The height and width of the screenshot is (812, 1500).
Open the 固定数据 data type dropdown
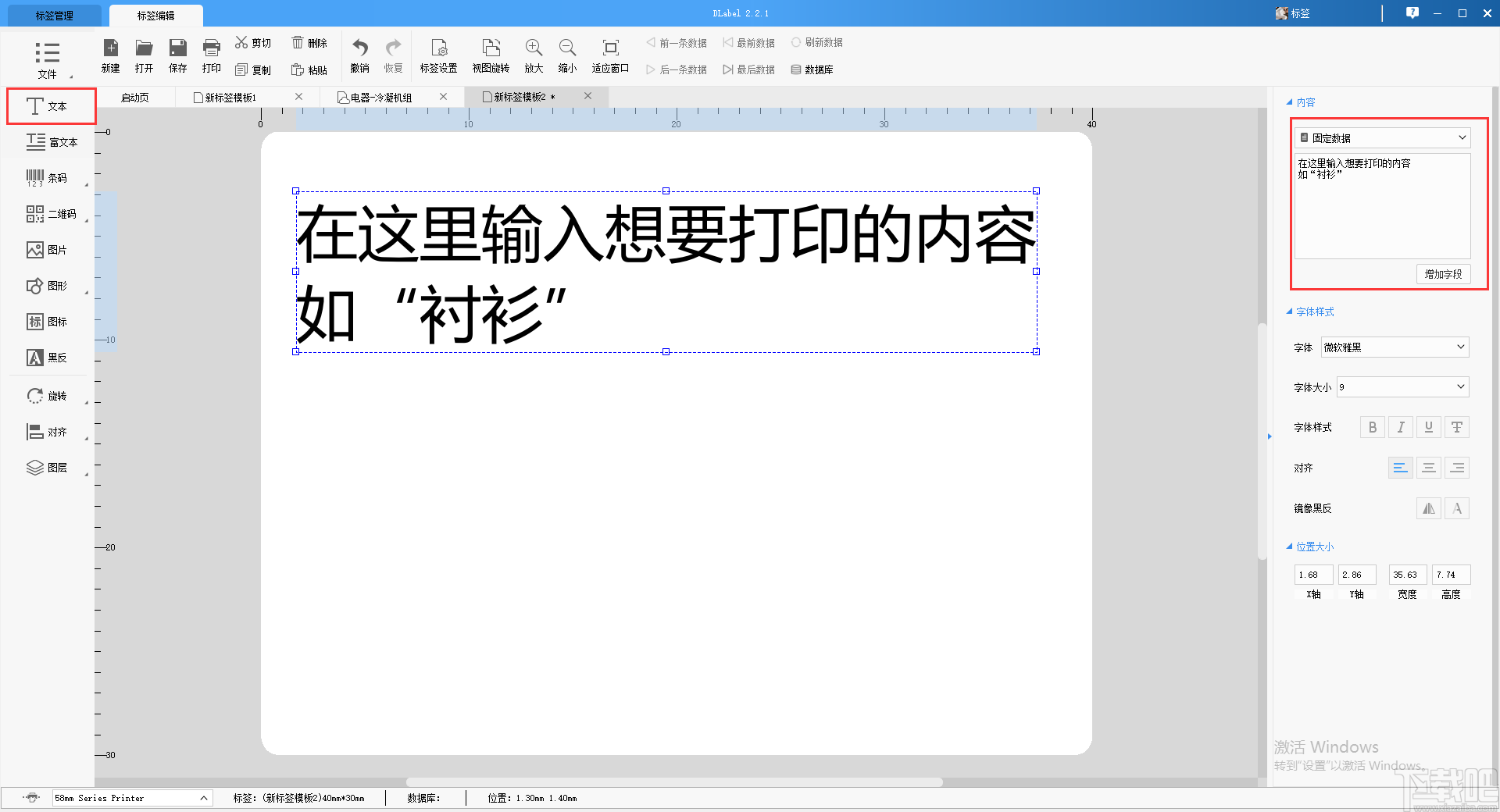(x=1381, y=137)
